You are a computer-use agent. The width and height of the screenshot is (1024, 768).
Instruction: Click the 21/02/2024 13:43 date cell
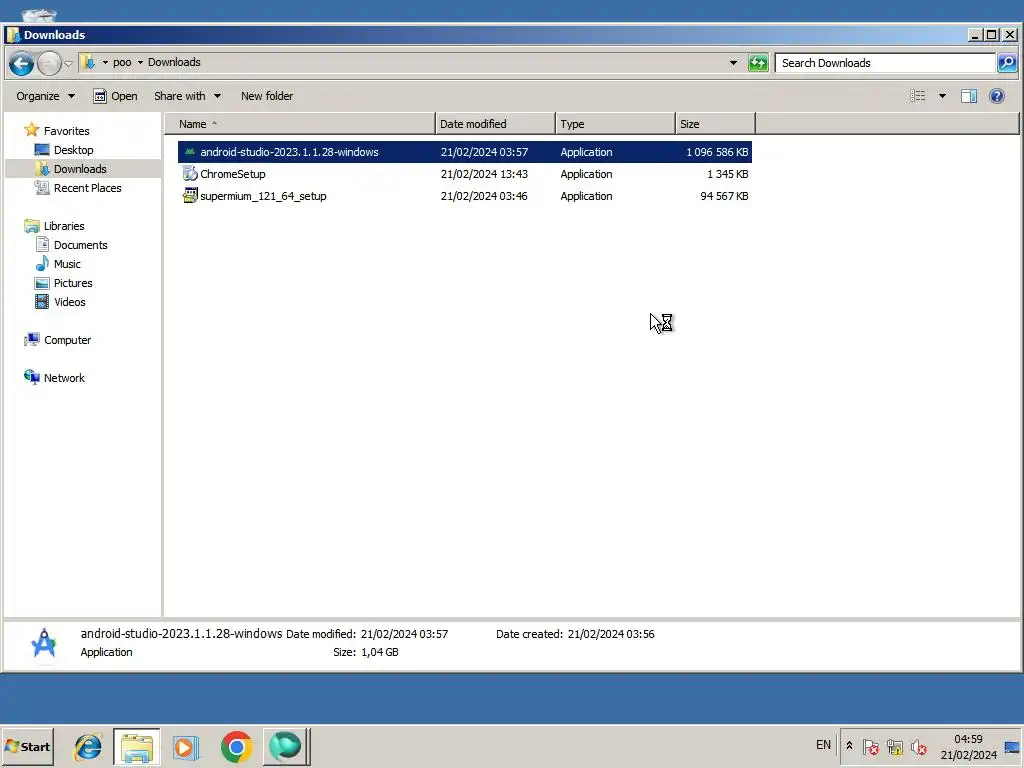(484, 174)
